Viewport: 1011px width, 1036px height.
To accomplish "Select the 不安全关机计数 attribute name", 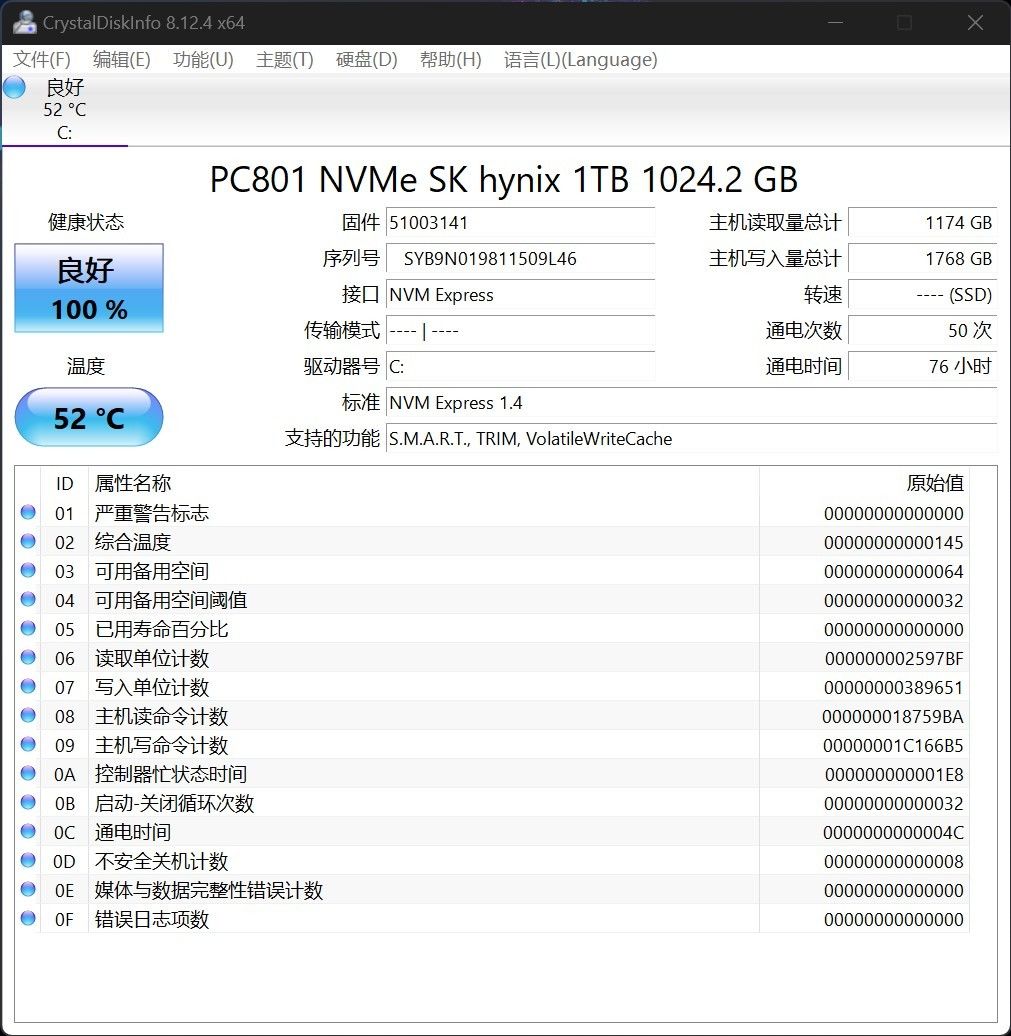I will click(x=161, y=862).
